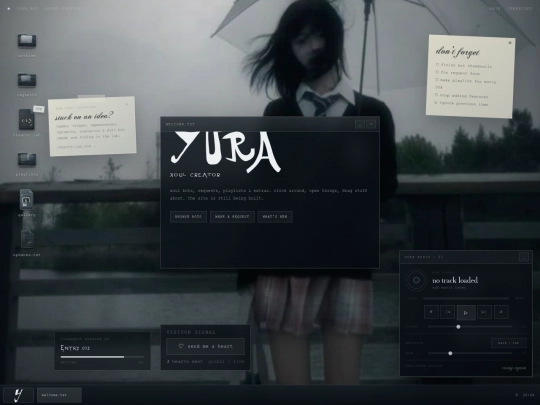Click the WHAT'S NEW button
This screenshot has height=405, width=540.
275,217
